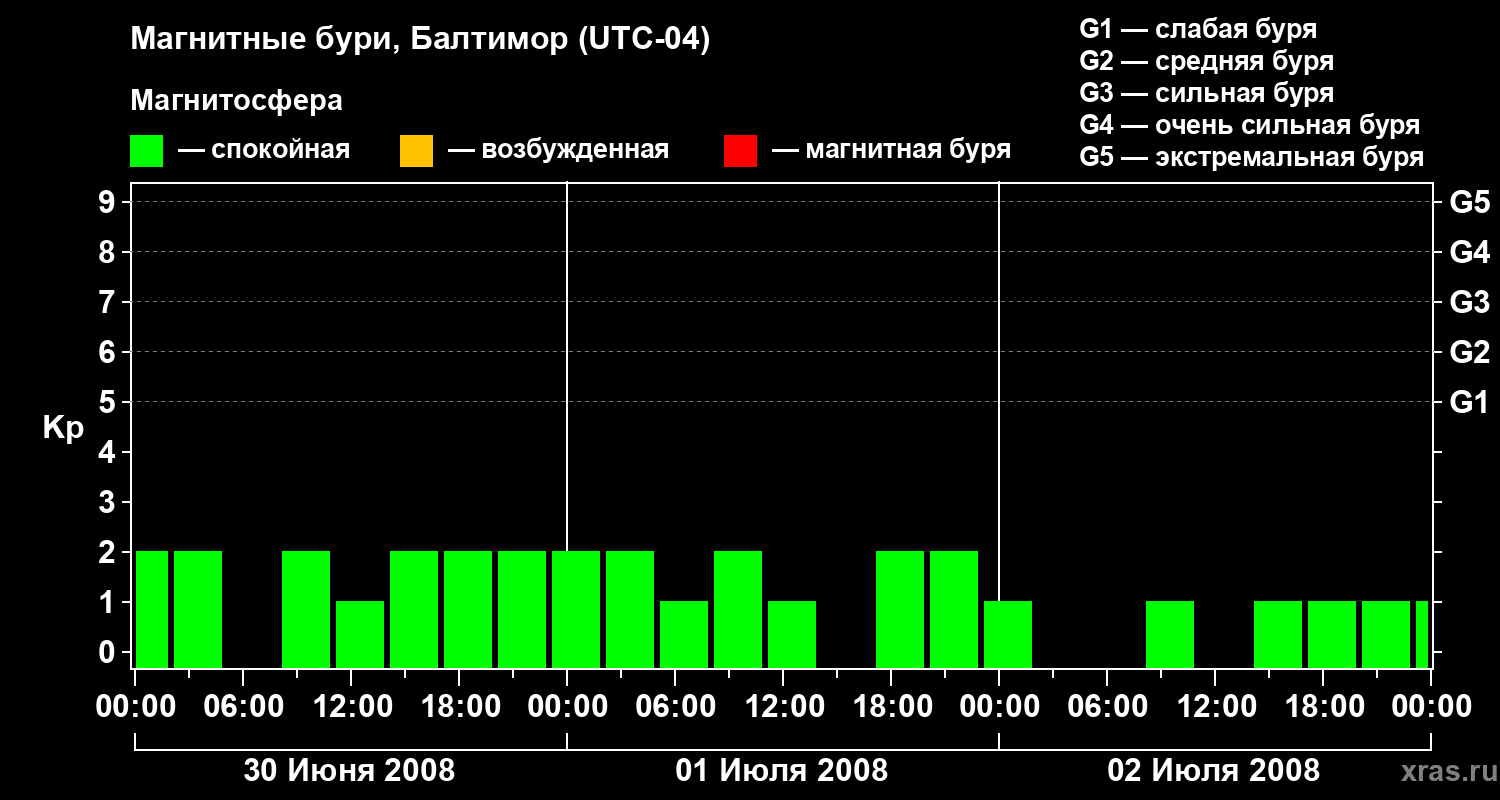Click the 'G2' label on right axis
This screenshot has width=1500, height=800.
point(1470,352)
